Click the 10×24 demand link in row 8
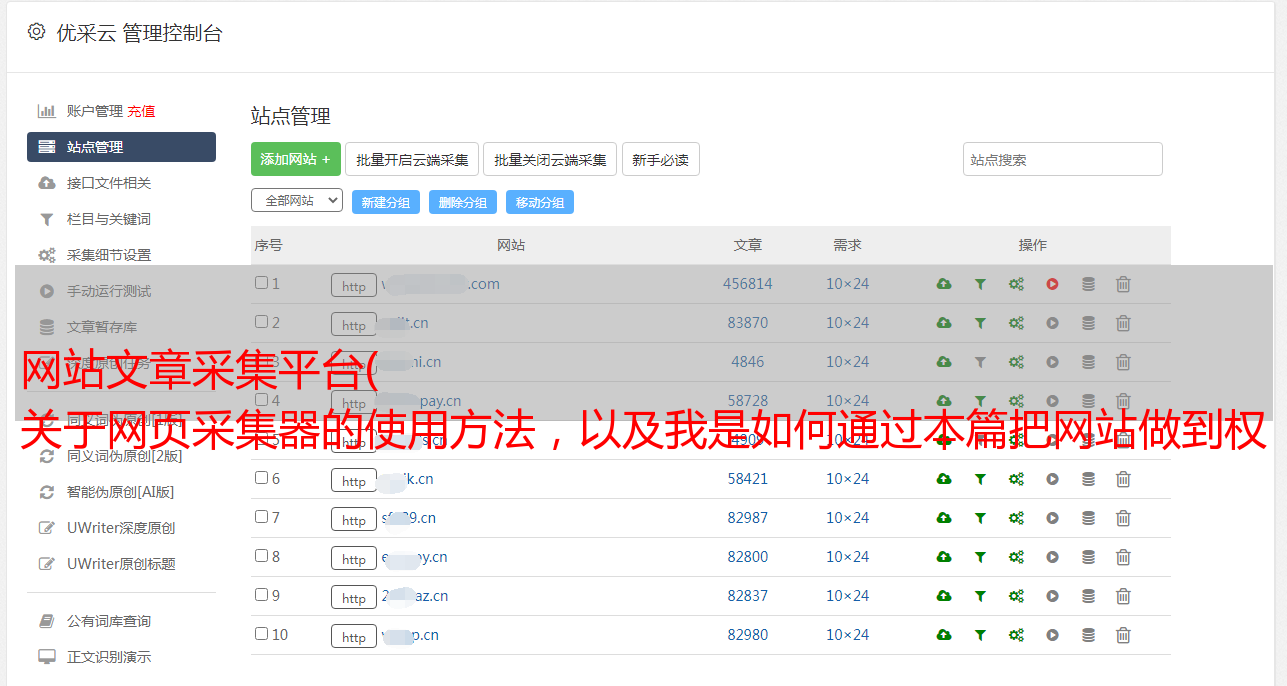The height and width of the screenshot is (686, 1287). [x=848, y=557]
